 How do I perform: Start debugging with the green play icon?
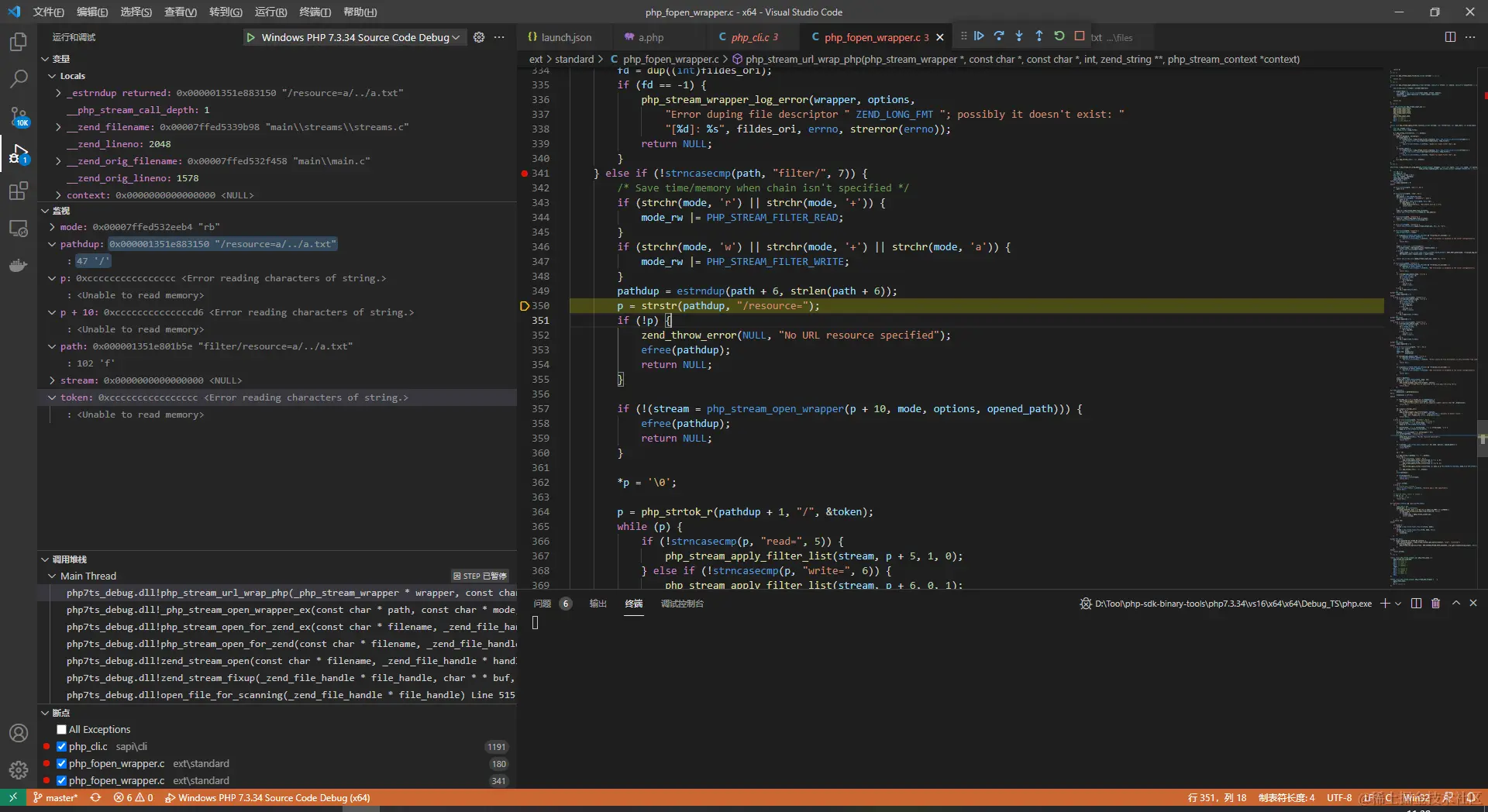251,37
